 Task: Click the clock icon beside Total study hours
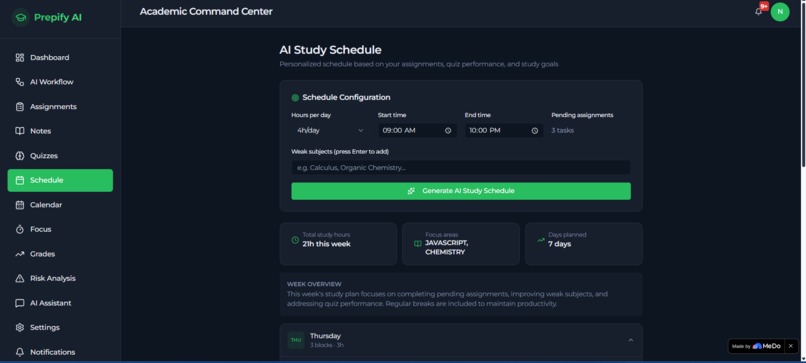point(295,240)
